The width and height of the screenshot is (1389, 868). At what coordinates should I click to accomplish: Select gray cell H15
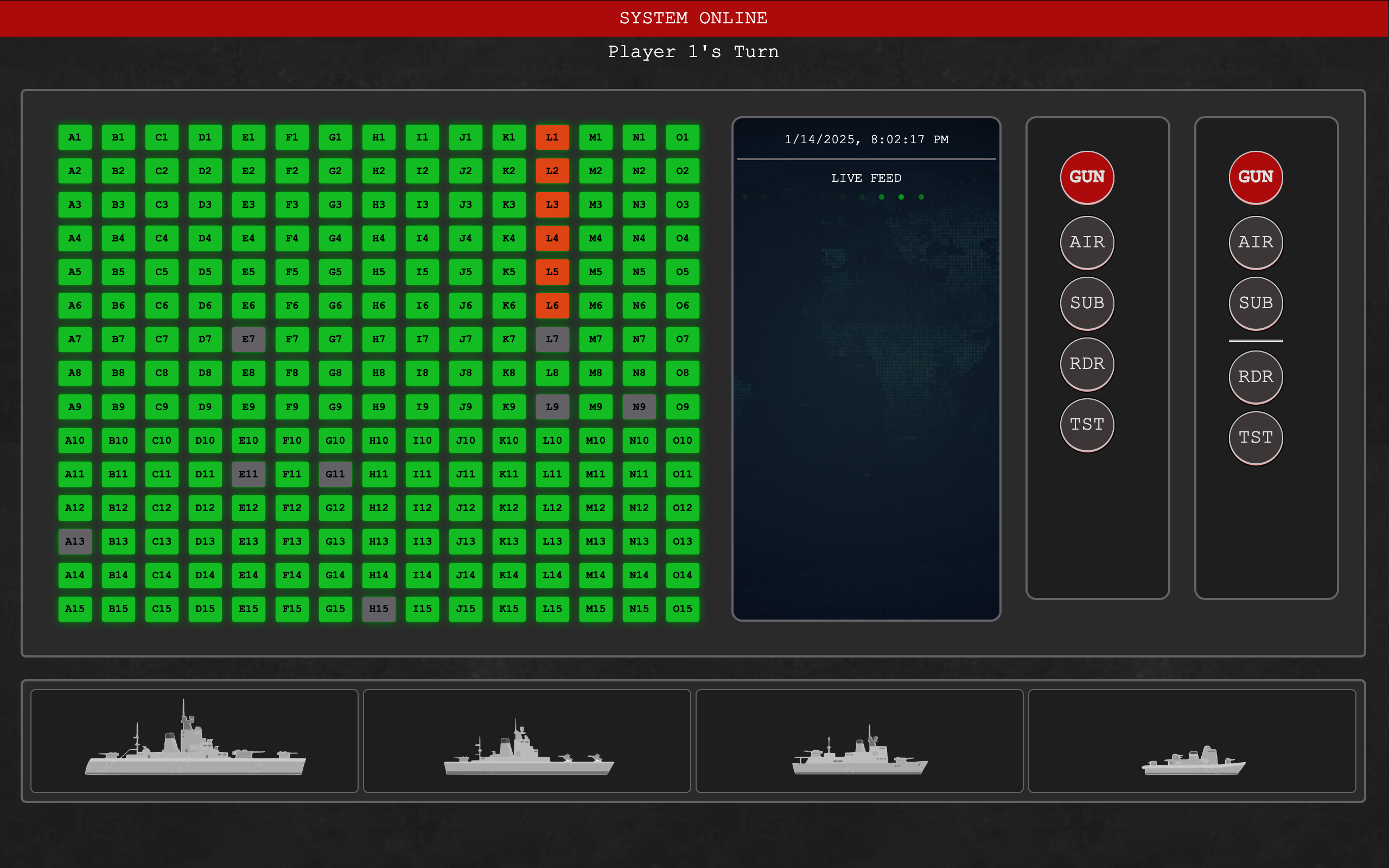click(379, 609)
